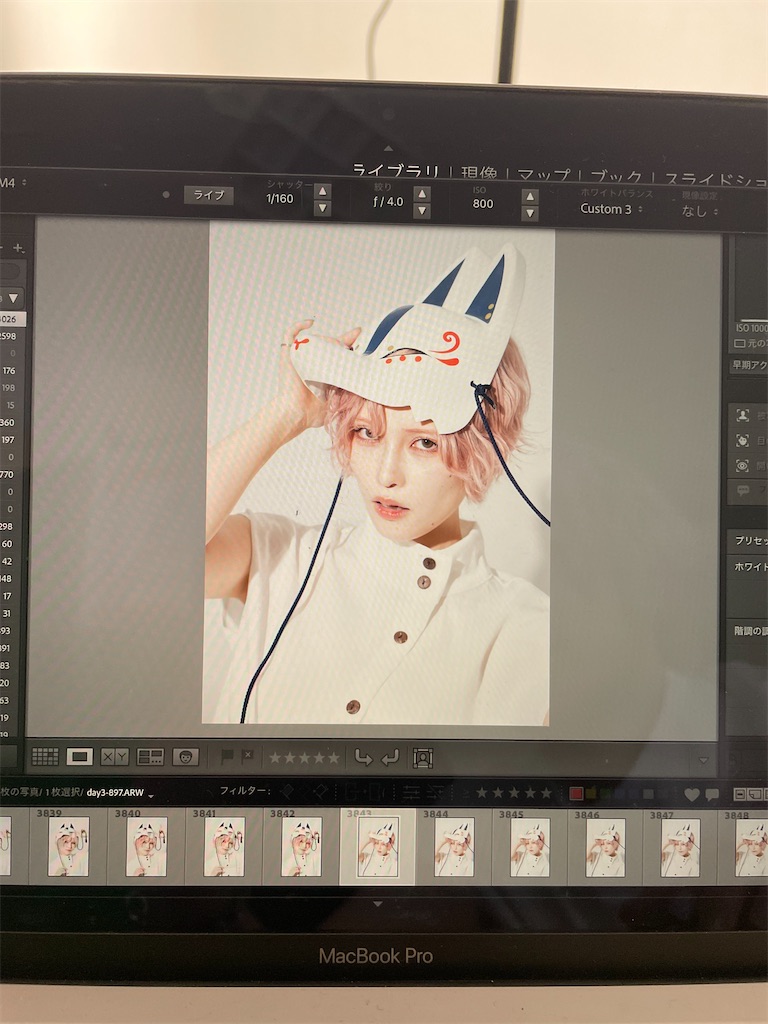Open day3-897.ARW filmstrip source dropdown
The image size is (768, 1024).
coord(151,795)
